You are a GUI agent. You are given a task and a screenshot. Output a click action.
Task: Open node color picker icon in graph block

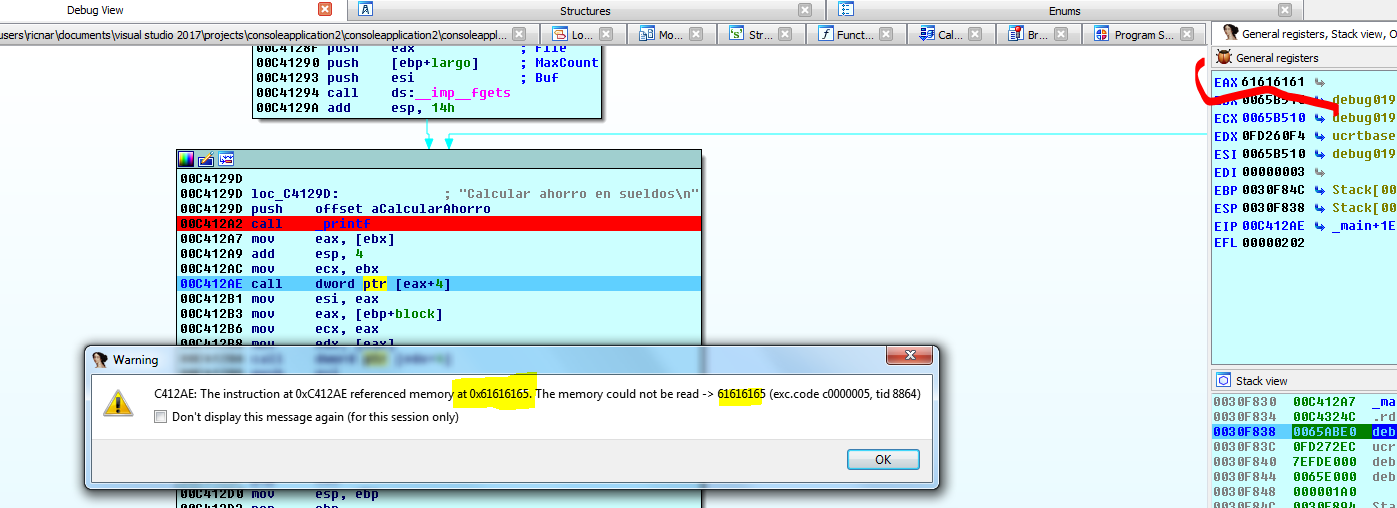click(186, 159)
